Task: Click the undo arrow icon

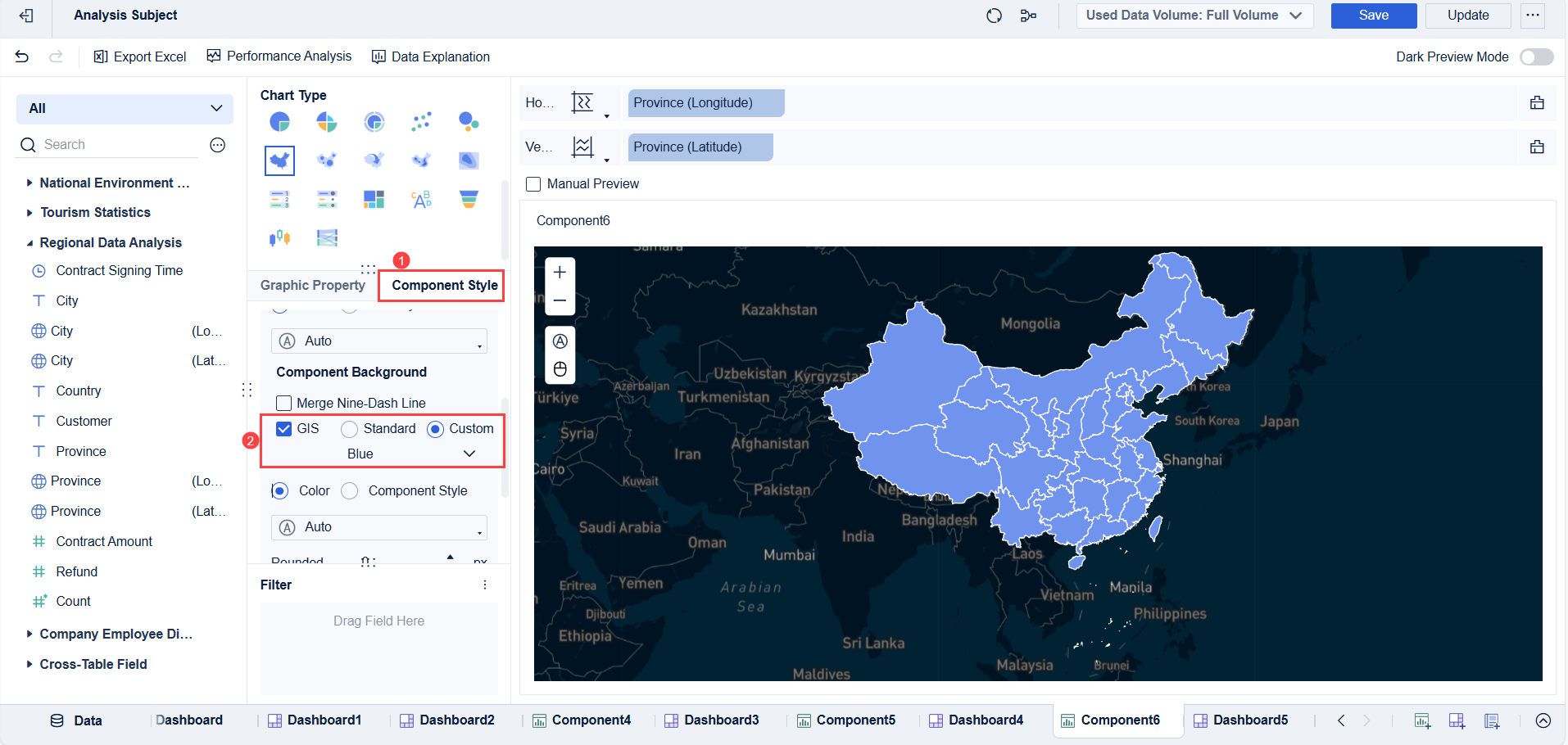Action: 22,56
